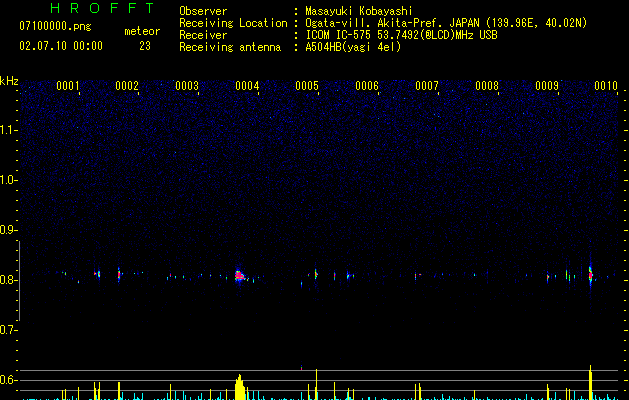Click time marker 0002
This screenshot has width=629, height=400.
(x=127, y=86)
